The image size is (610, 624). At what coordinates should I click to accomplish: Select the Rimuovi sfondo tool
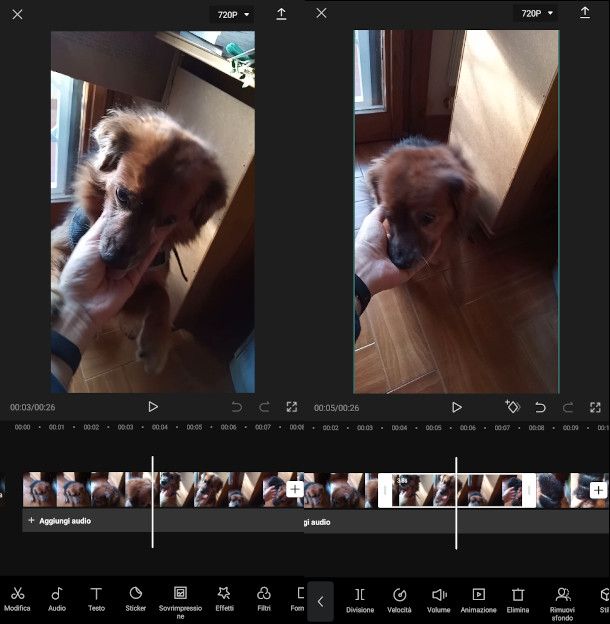click(562, 604)
